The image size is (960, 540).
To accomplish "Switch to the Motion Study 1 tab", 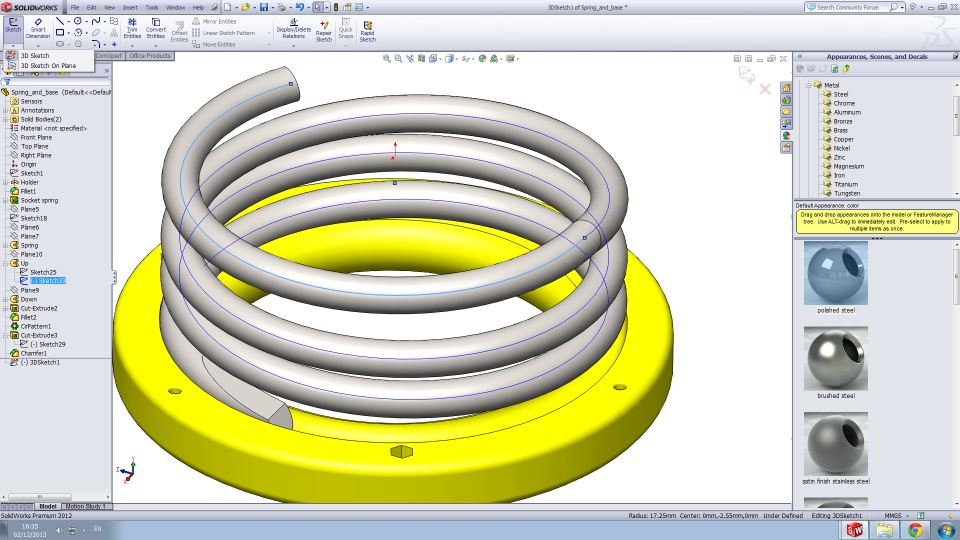I will click(x=85, y=506).
